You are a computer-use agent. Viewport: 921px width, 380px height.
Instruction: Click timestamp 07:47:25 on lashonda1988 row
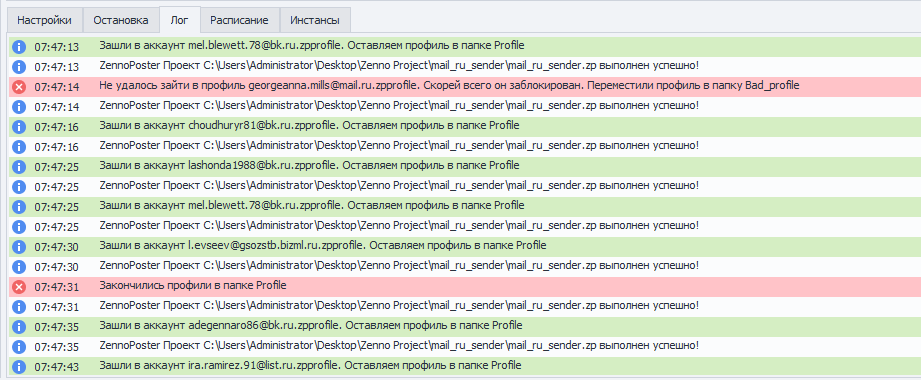(x=56, y=167)
